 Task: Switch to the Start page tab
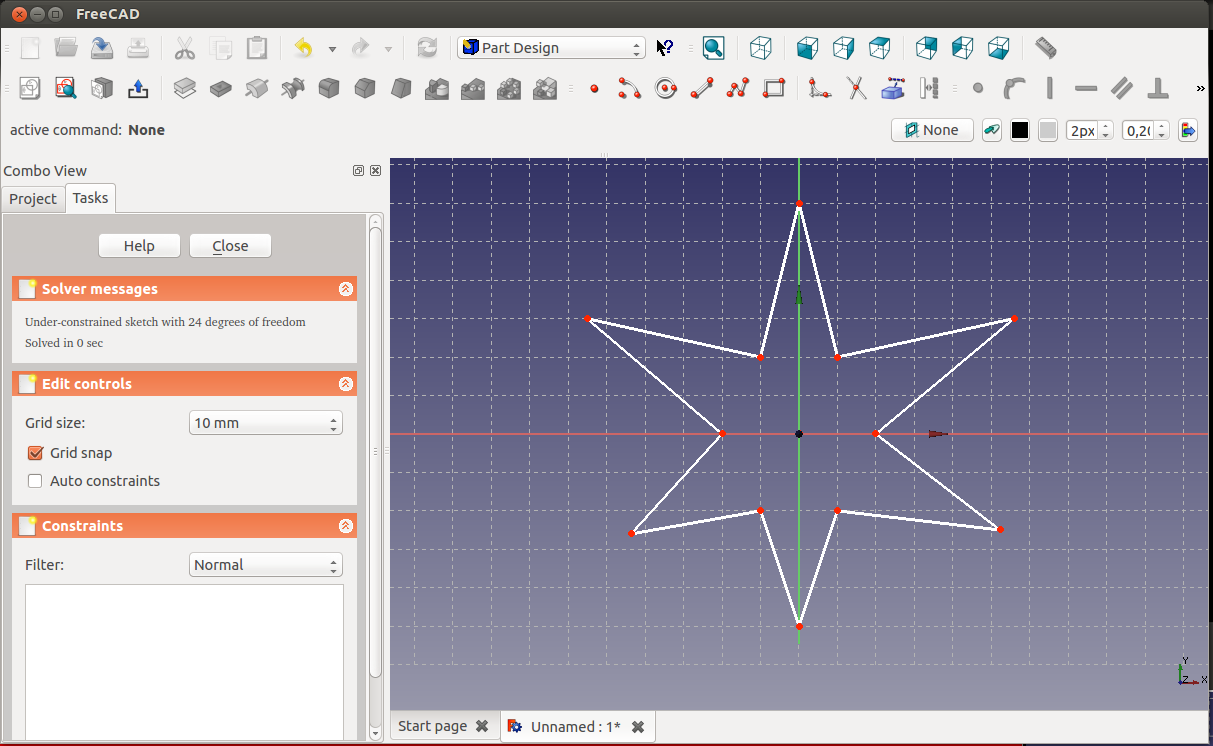(x=432, y=726)
